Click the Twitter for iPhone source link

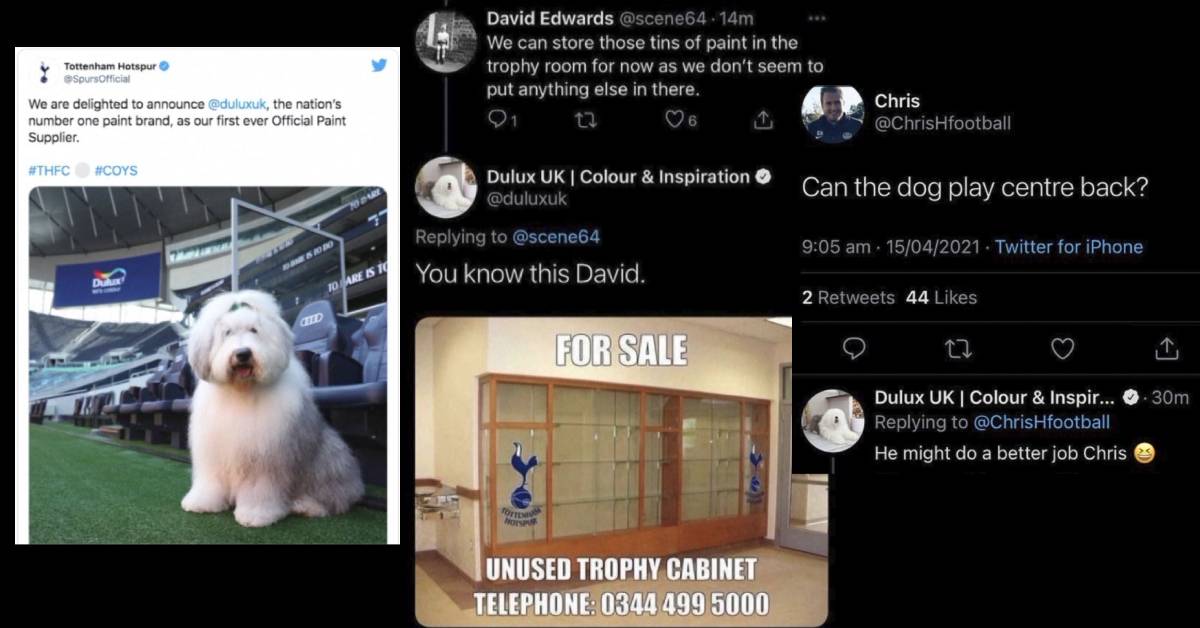[x=1069, y=247]
